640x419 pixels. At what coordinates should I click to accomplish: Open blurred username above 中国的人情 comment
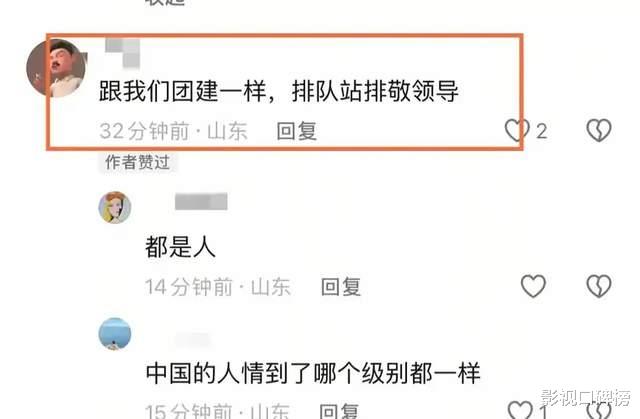(x=193, y=339)
